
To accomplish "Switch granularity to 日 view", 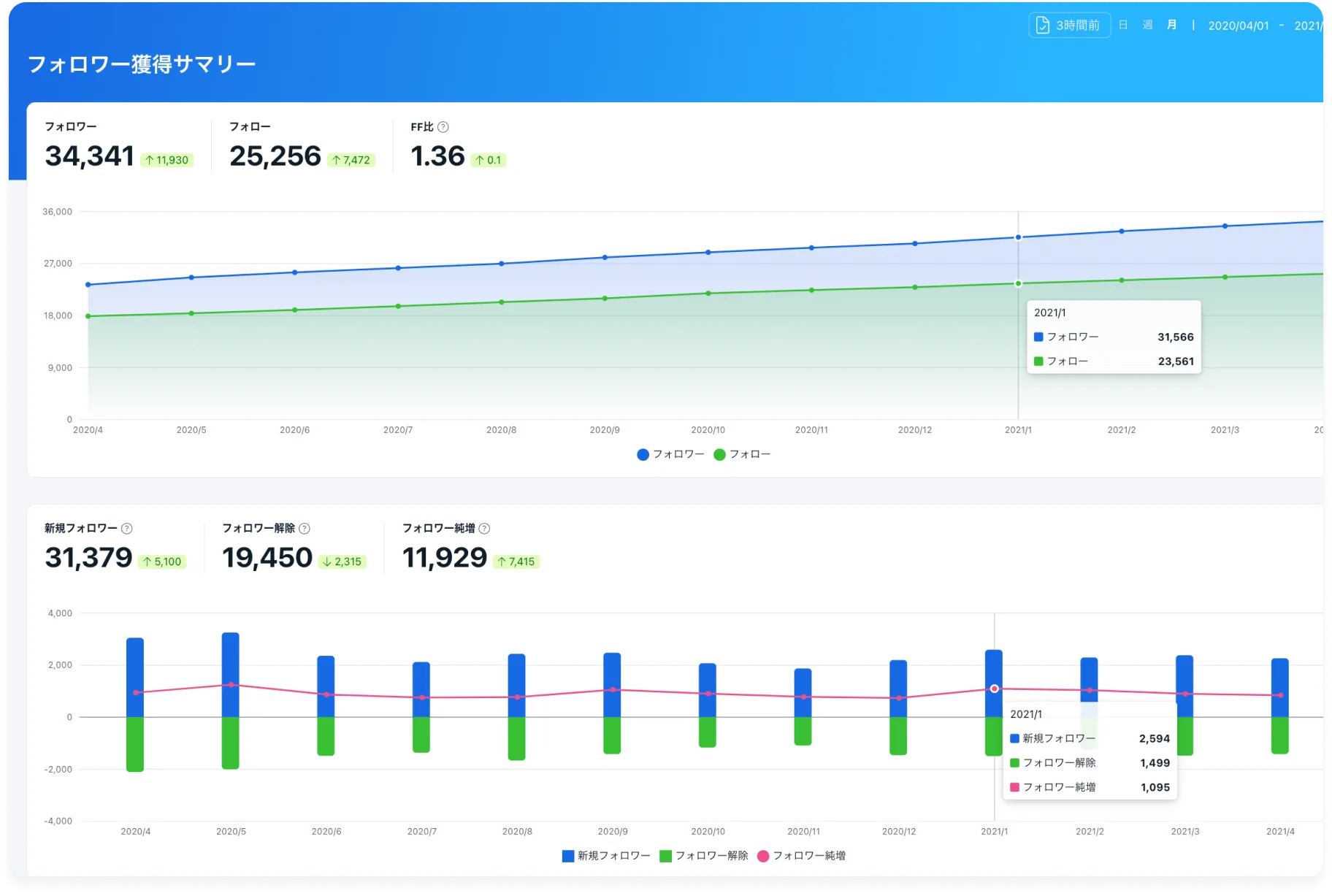I will (1123, 26).
